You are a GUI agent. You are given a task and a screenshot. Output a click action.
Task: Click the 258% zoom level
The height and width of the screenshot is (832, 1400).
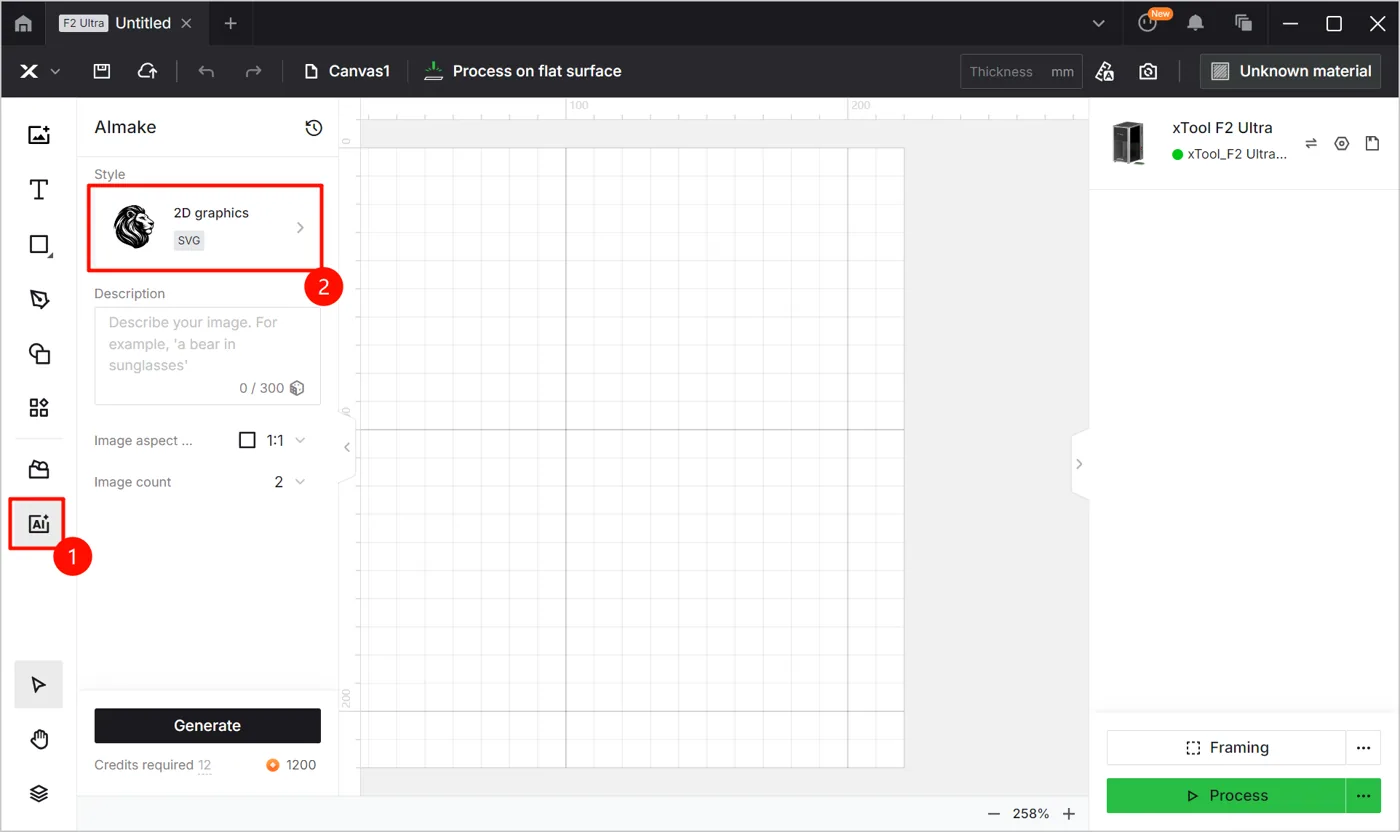click(x=1031, y=814)
